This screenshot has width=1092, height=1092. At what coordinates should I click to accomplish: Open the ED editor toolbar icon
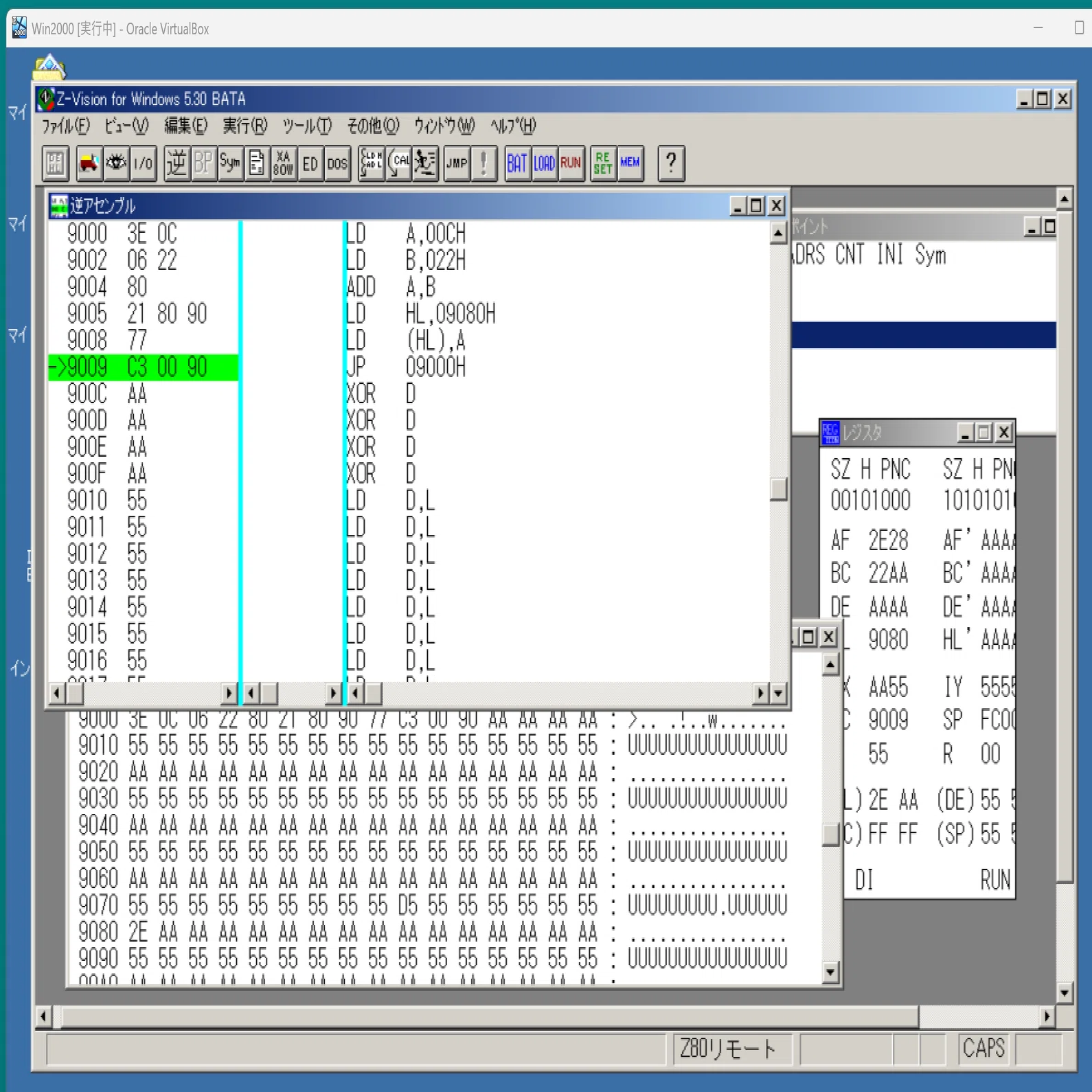(310, 163)
